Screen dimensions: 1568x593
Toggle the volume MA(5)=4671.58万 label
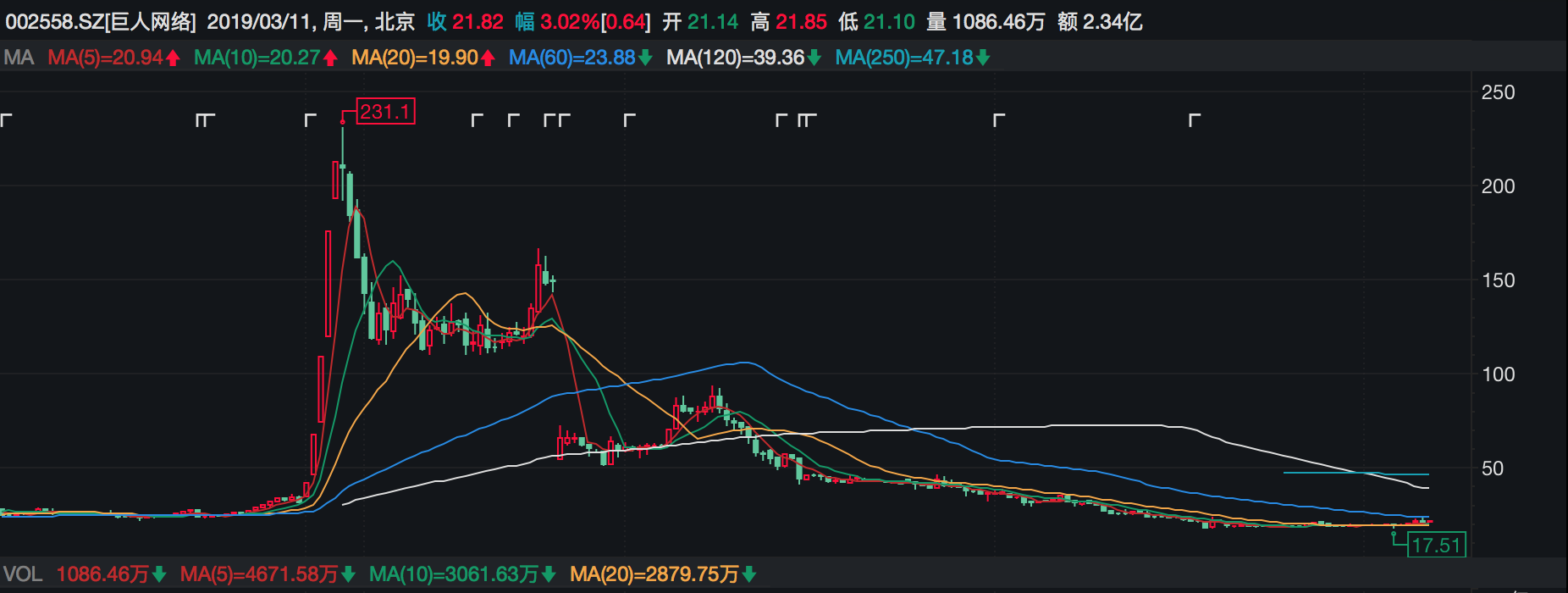click(x=258, y=574)
